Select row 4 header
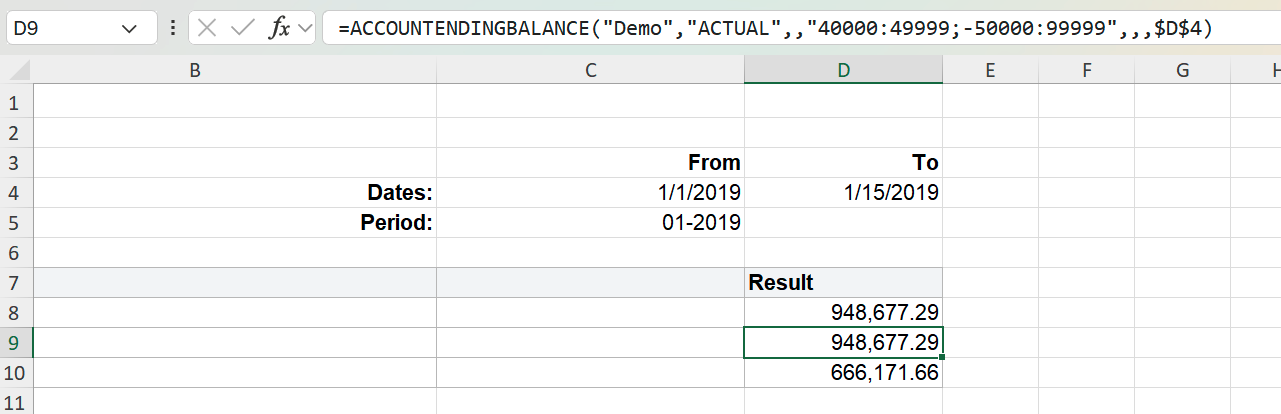This screenshot has width=1281, height=414. pos(17,192)
